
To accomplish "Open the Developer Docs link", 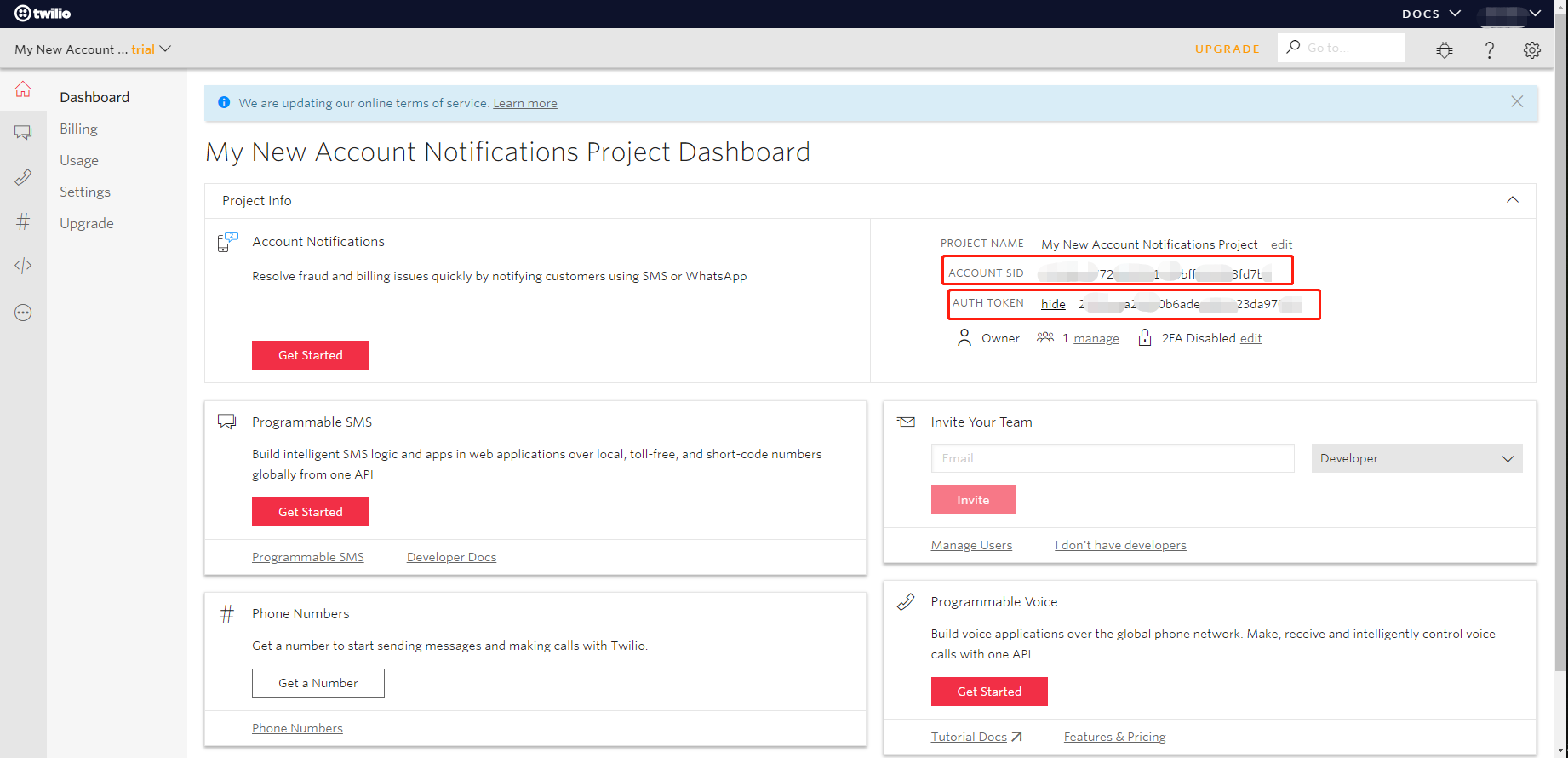I will click(451, 557).
